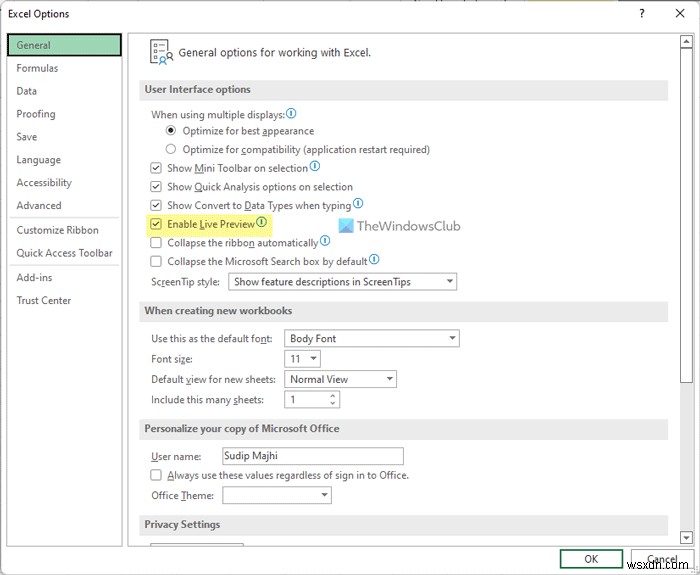Click the General options header icon

(x=161, y=52)
